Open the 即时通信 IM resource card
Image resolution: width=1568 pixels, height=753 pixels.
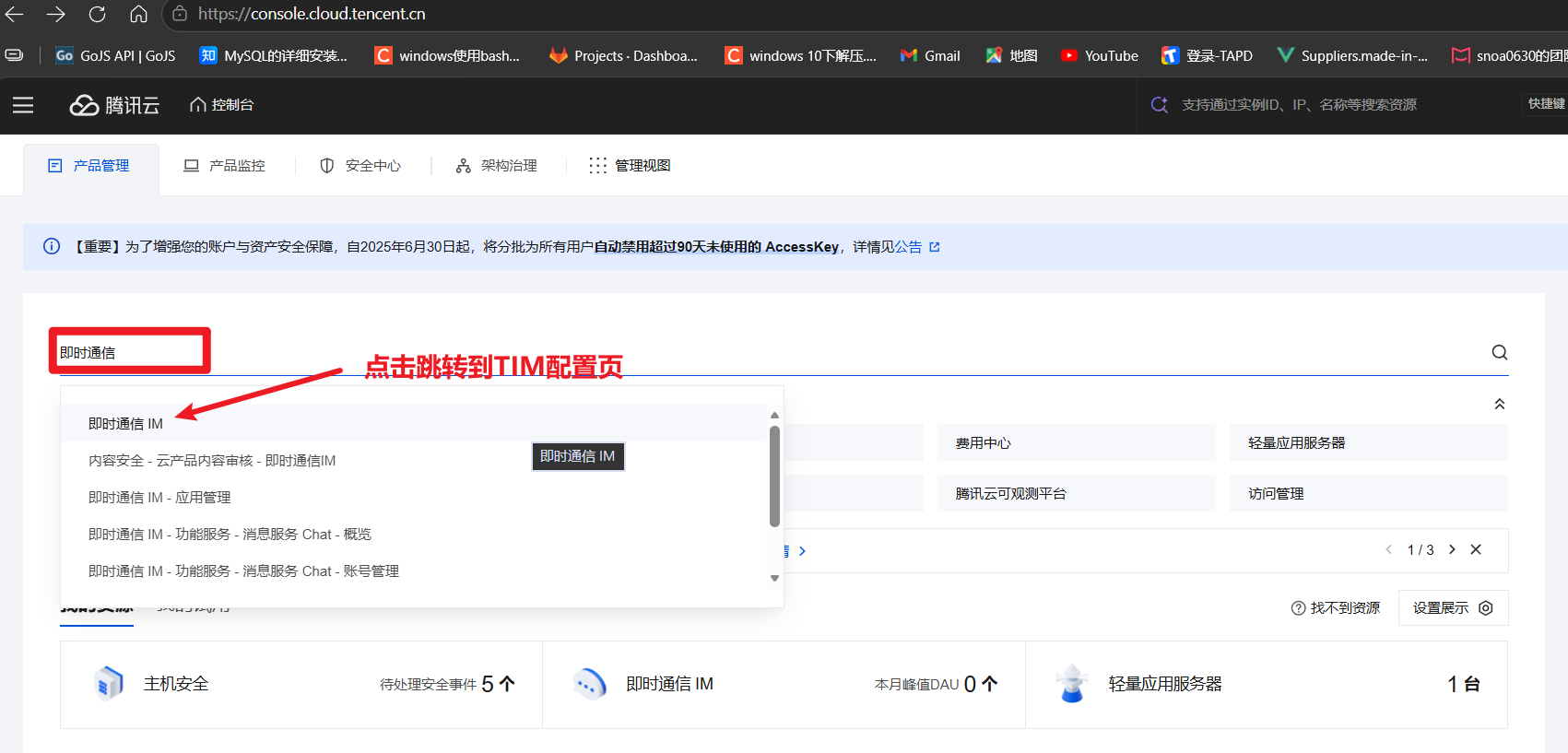(x=784, y=684)
